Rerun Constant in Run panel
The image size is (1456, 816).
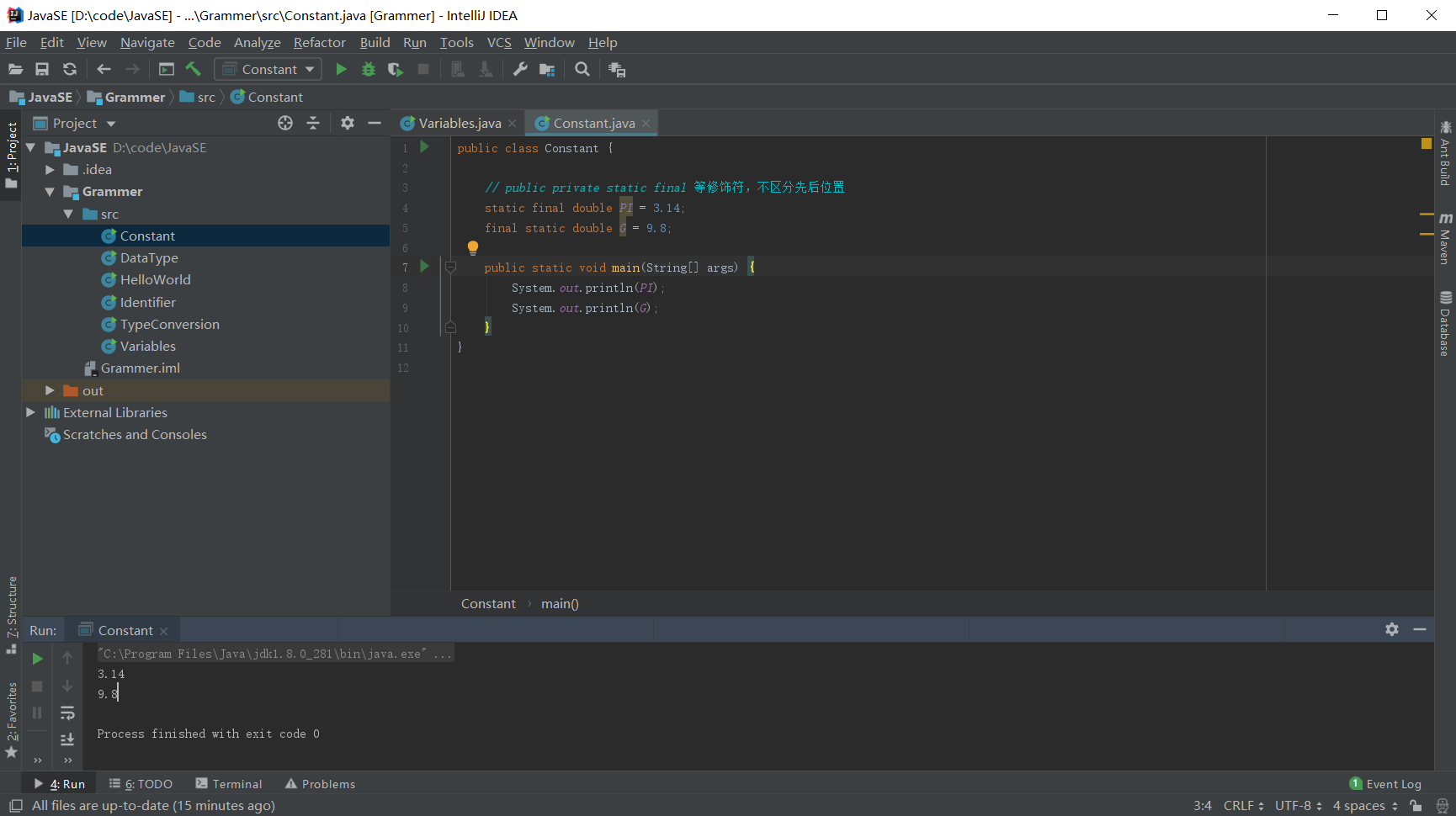tap(37, 659)
